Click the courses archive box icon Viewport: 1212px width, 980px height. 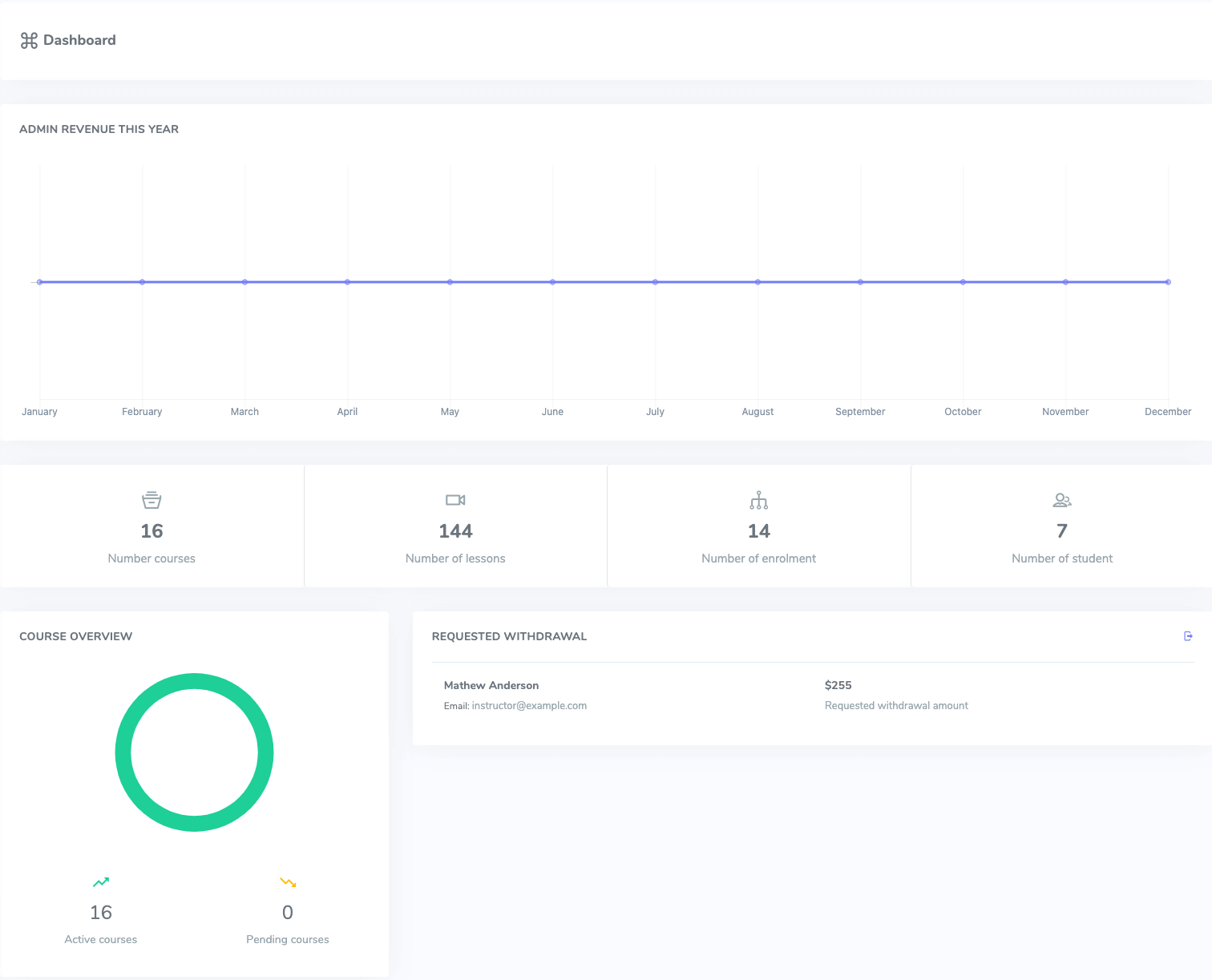[x=151, y=500]
